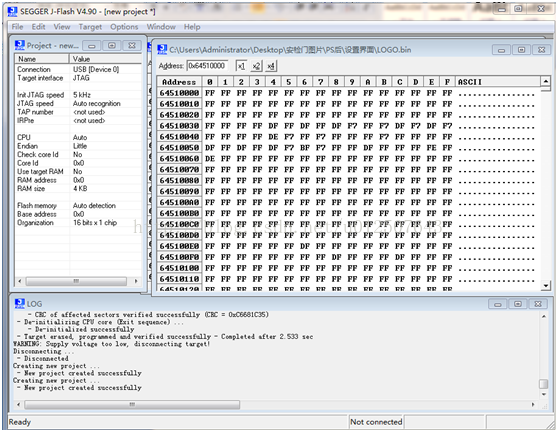Open the Help menu
Viewport: 558px width, 432px height.
pos(192,27)
